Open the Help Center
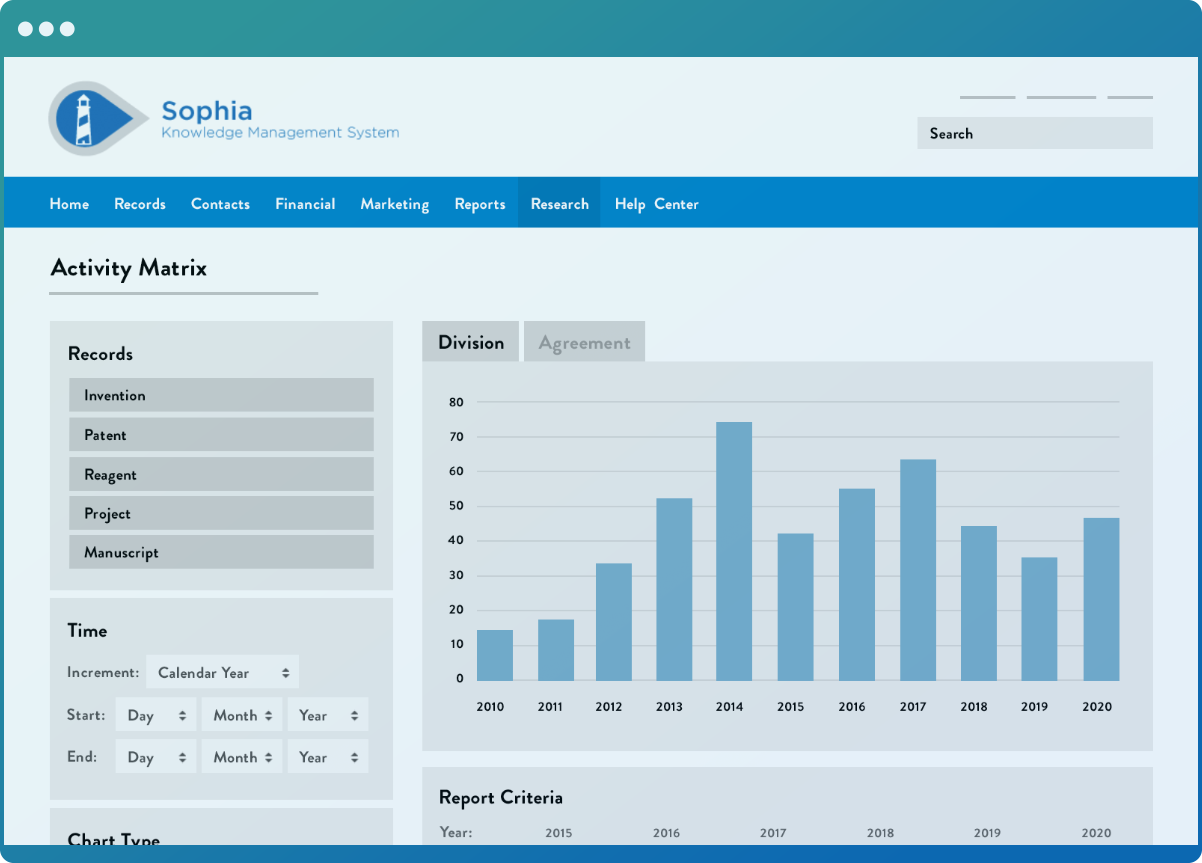The width and height of the screenshot is (1202, 863). [x=655, y=203]
